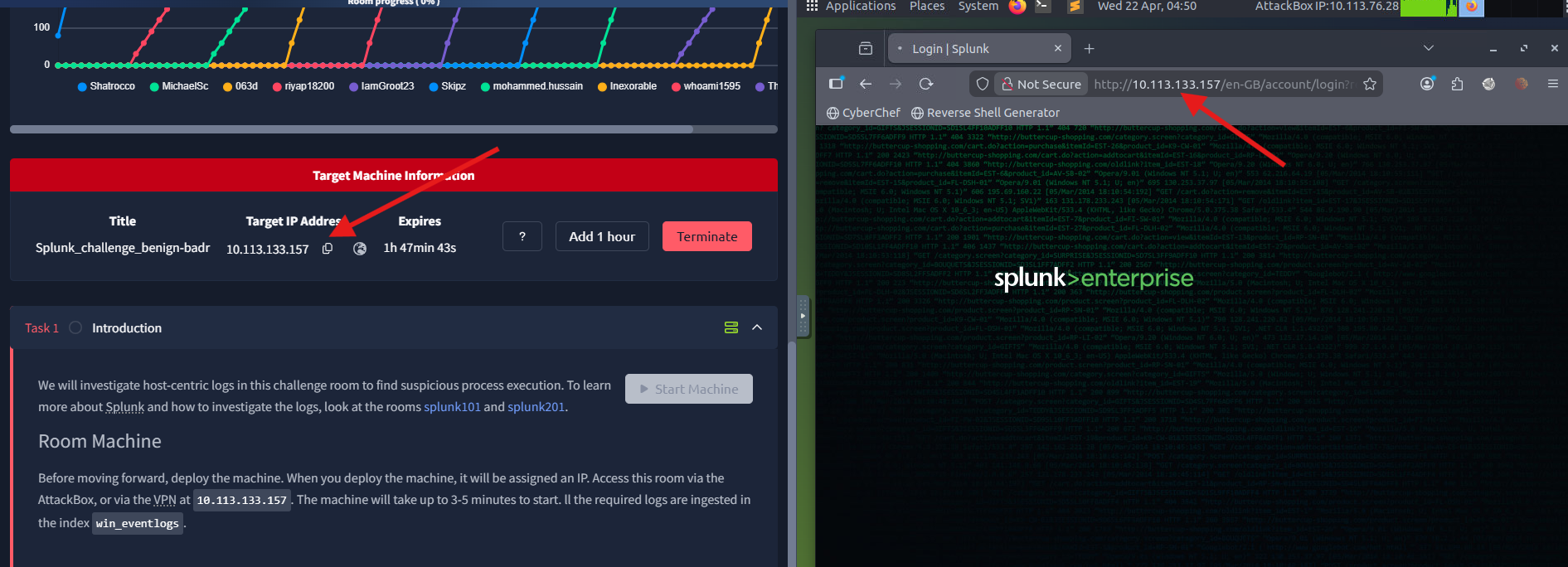1568x567 pixels.
Task: Expand the split-view panel handle
Action: pos(803,316)
